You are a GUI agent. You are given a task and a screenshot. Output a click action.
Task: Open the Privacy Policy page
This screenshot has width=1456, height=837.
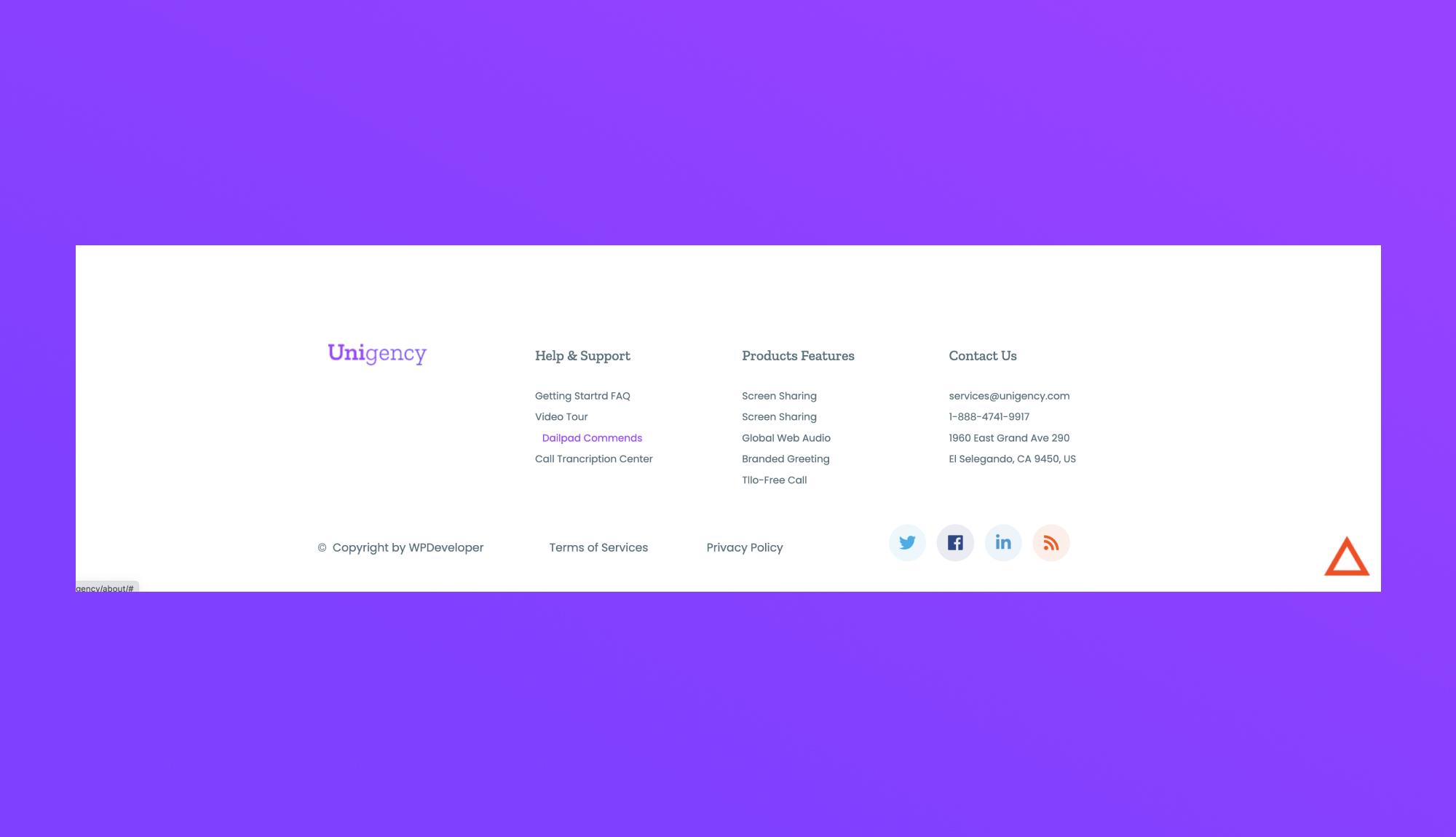[x=745, y=547]
